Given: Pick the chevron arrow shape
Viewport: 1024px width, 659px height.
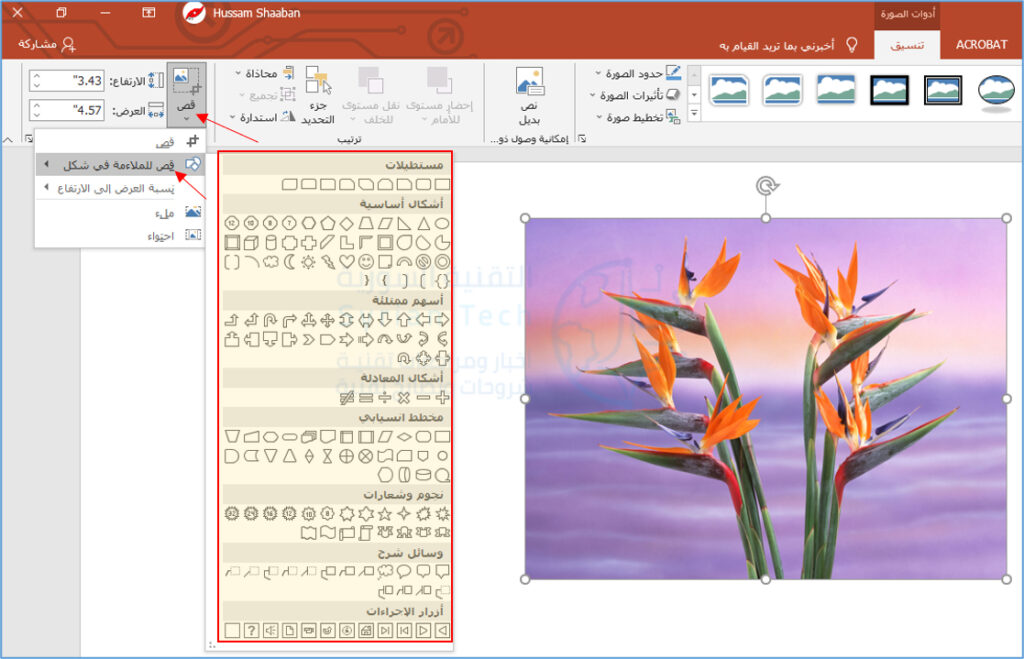Looking at the screenshot, I should click(308, 340).
